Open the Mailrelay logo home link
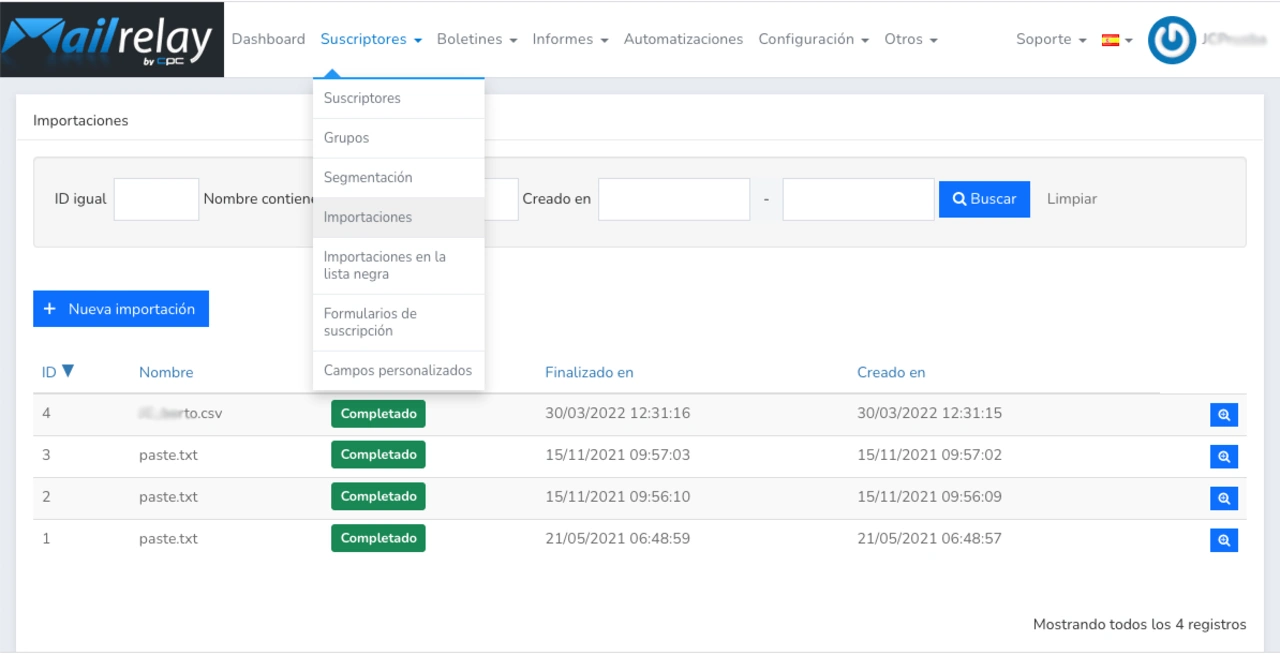Image resolution: width=1280 pixels, height=655 pixels. (112, 39)
